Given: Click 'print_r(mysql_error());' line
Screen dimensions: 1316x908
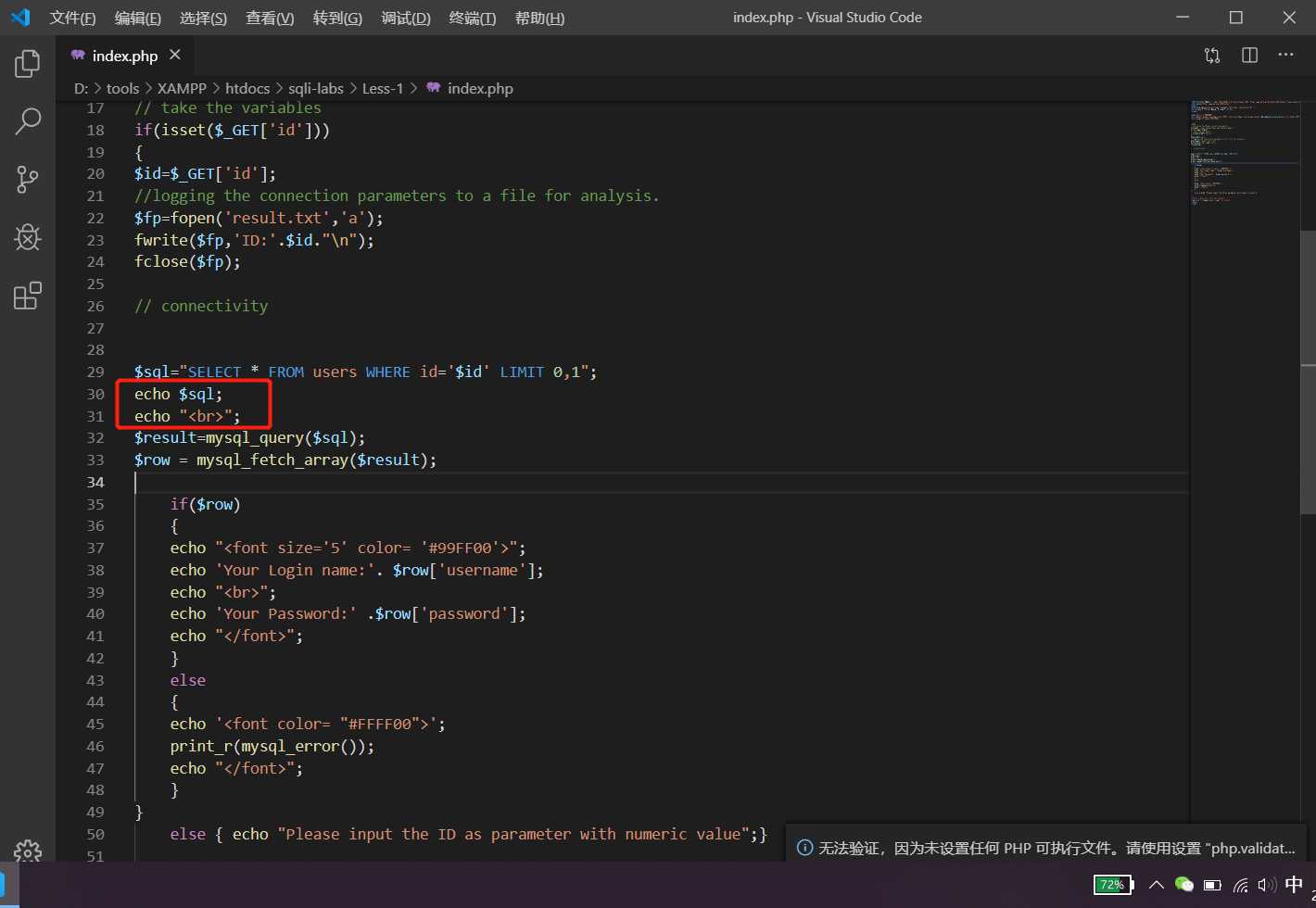Looking at the screenshot, I should [272, 746].
